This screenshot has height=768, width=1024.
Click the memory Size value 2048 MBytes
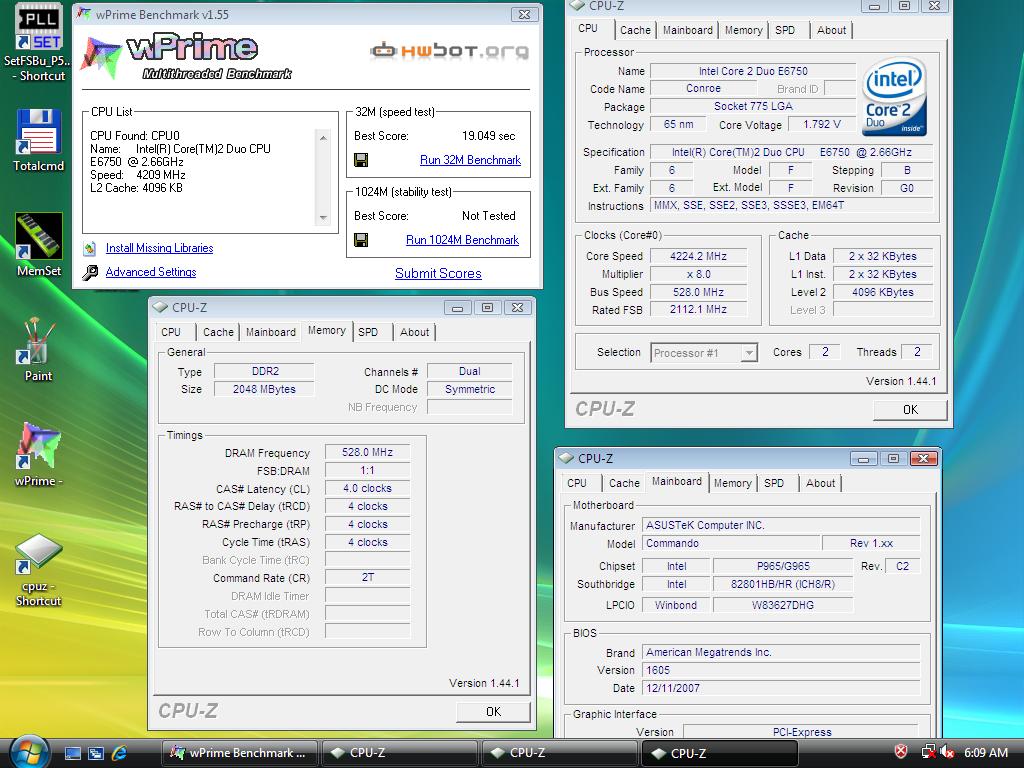(x=264, y=389)
